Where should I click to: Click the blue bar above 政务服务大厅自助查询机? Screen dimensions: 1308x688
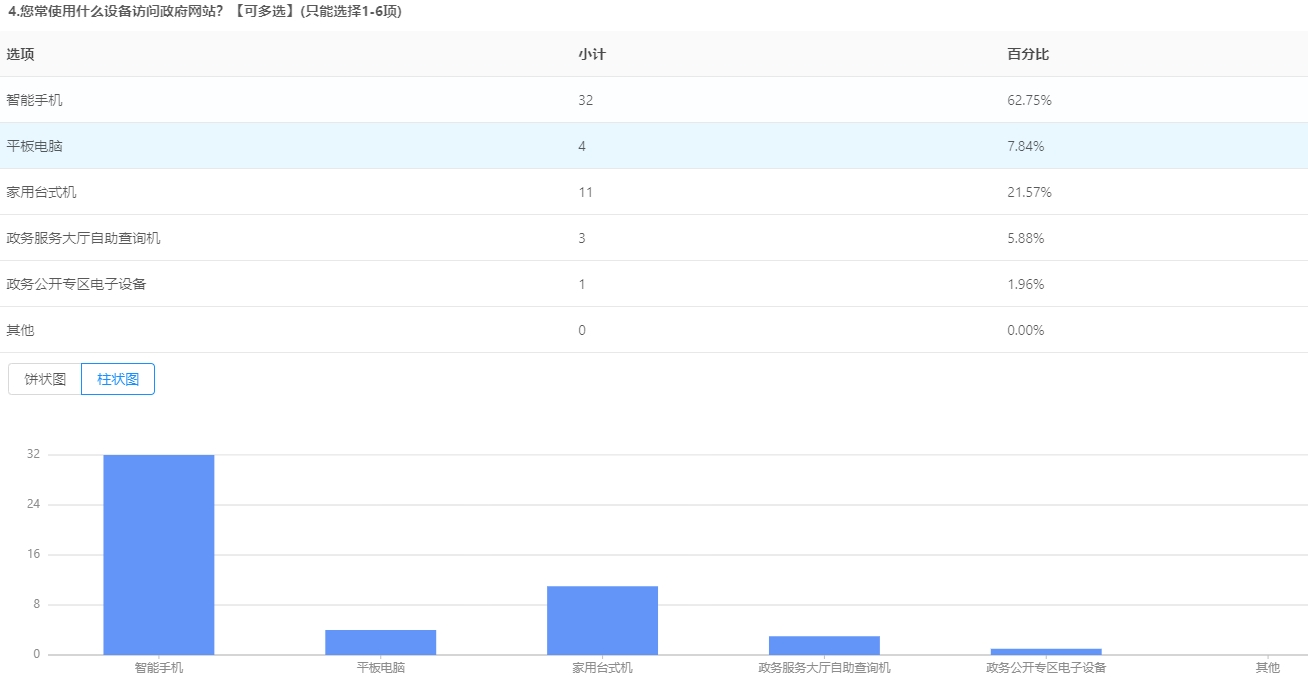point(824,645)
